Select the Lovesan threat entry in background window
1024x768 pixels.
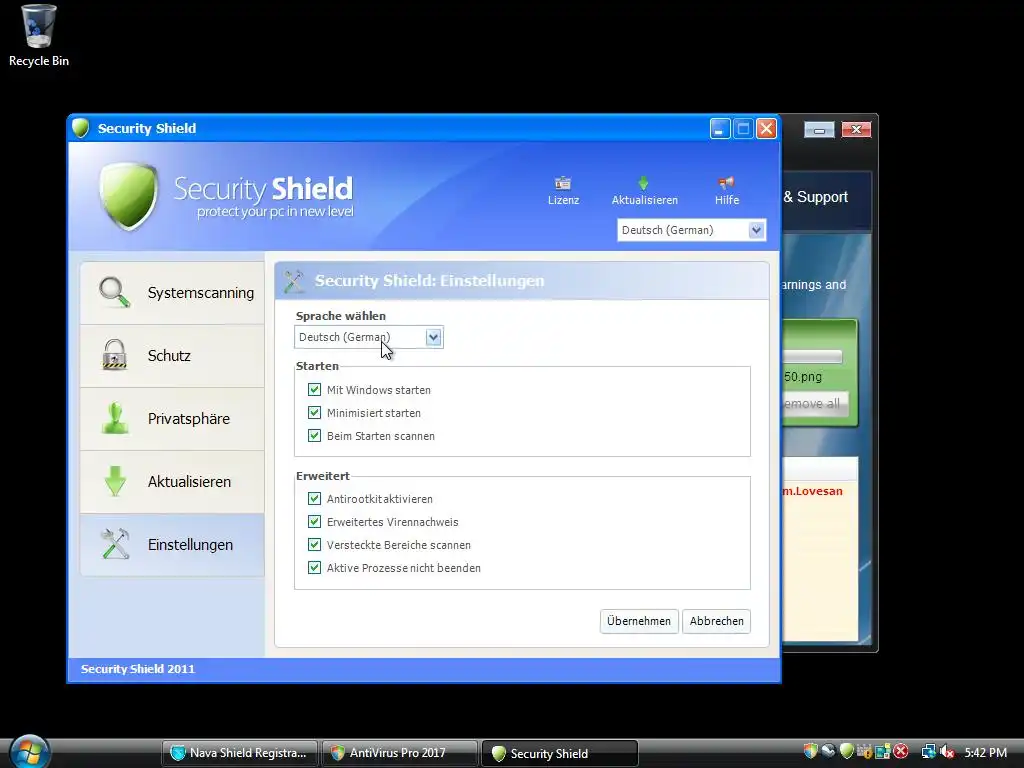click(812, 491)
